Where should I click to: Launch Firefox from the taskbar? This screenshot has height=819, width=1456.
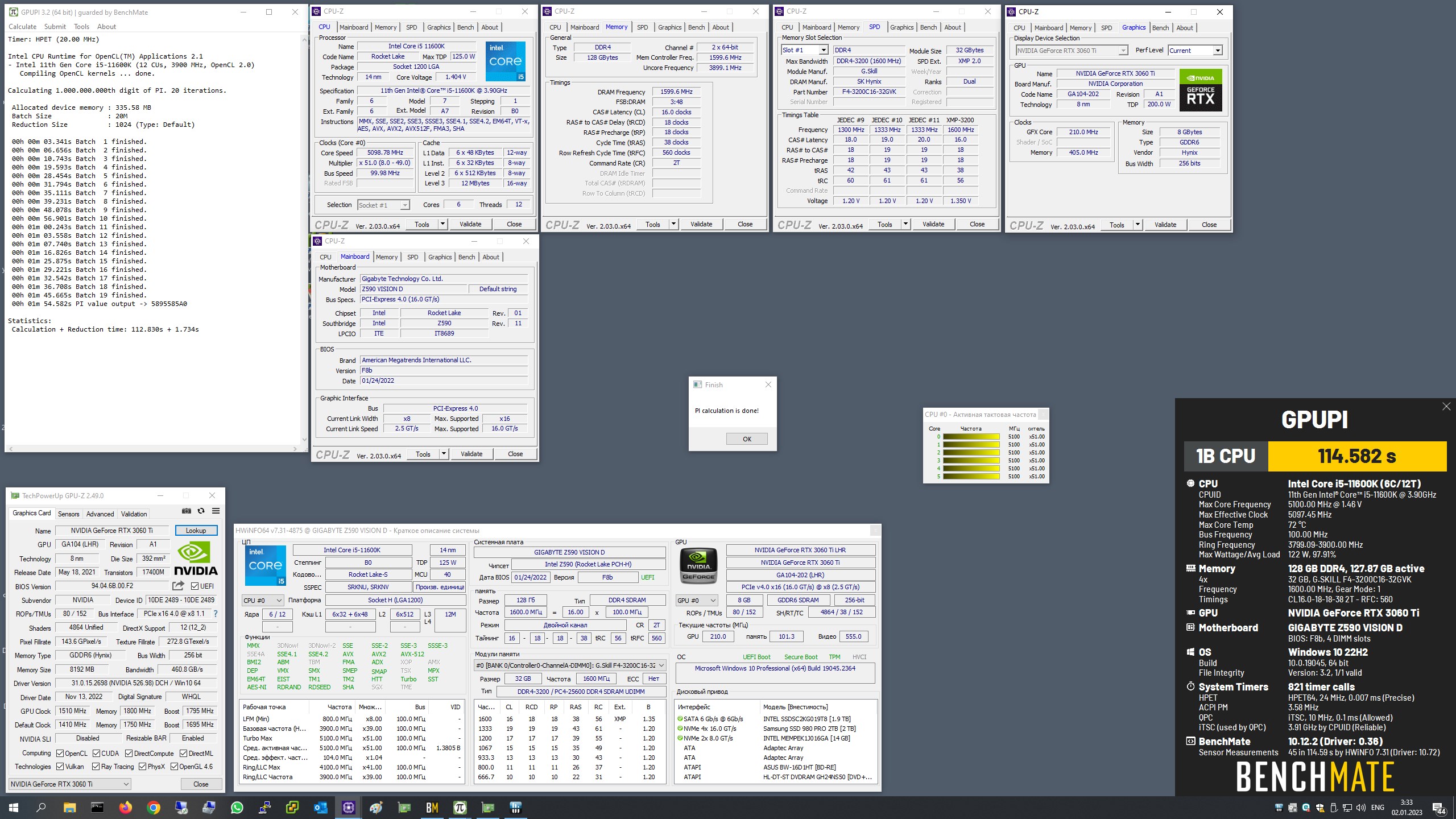click(125, 808)
